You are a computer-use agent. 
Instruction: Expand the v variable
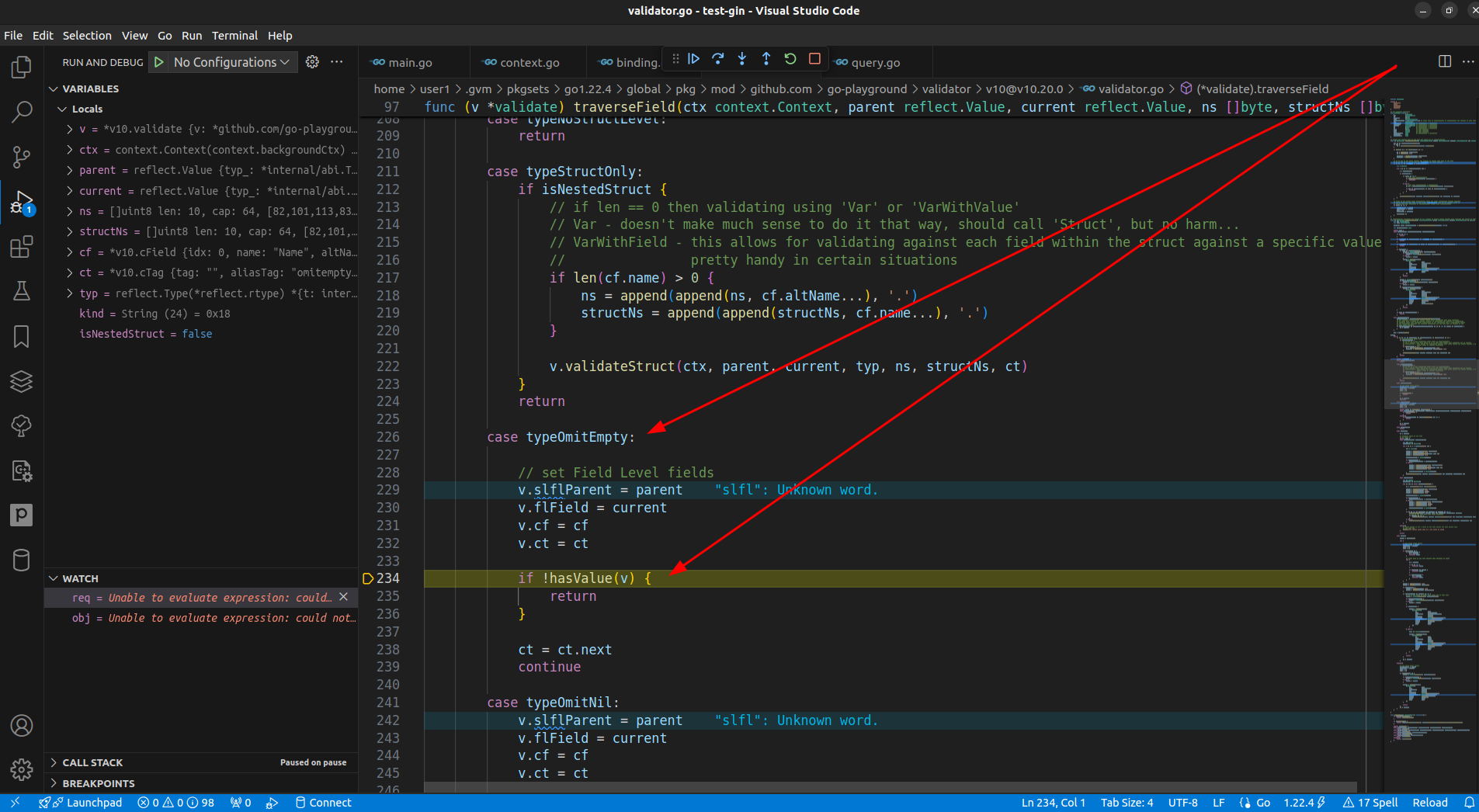coord(70,129)
